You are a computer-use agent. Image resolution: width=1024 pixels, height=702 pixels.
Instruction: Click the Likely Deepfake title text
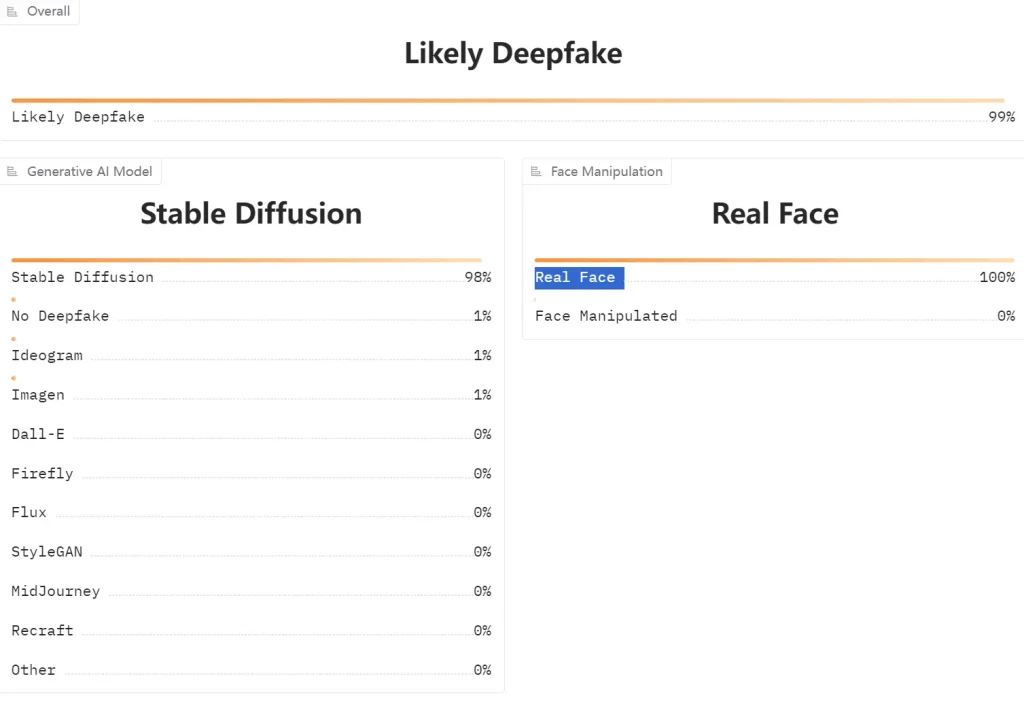513,53
